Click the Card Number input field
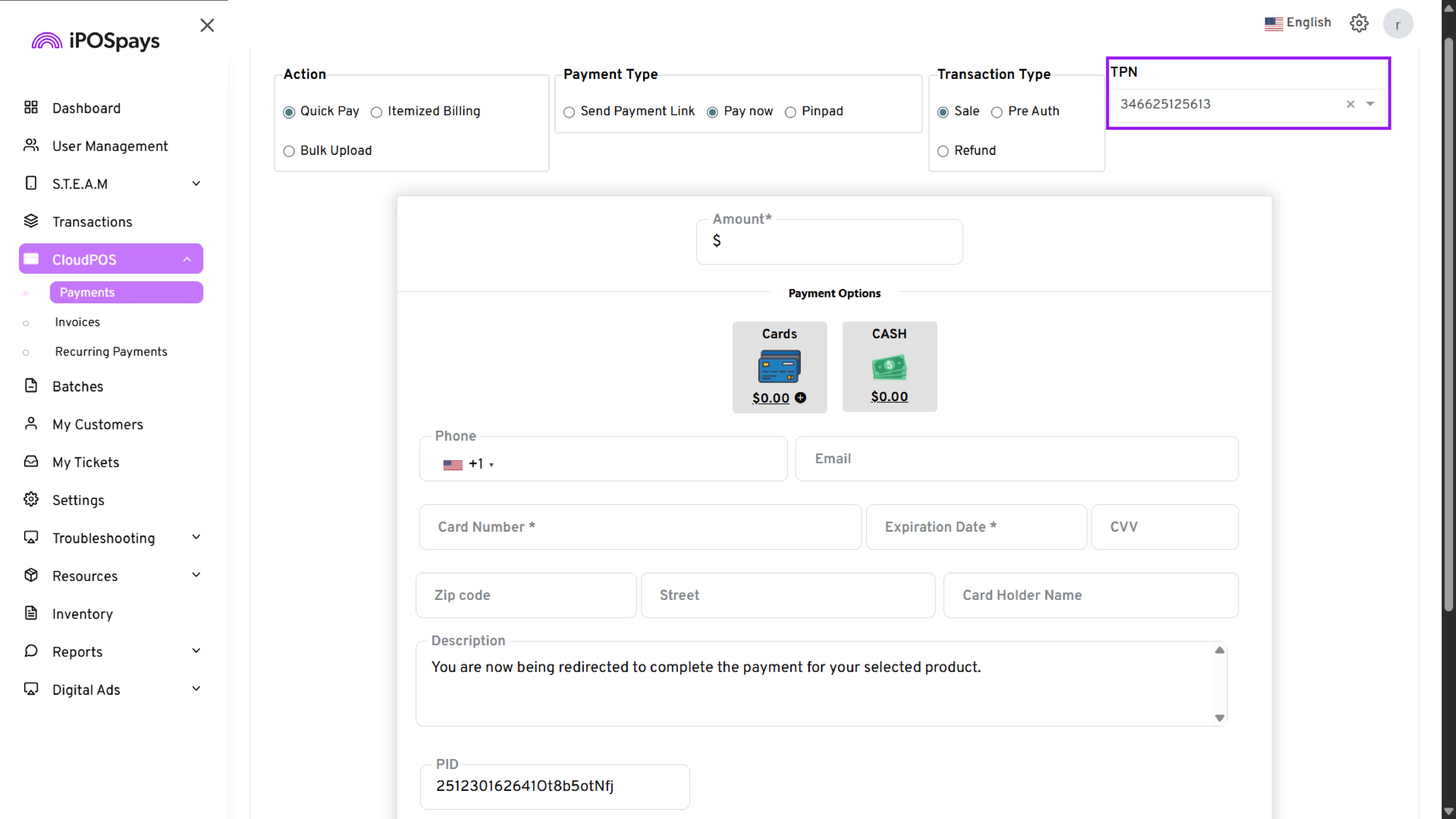Viewport: 1456px width, 819px height. [640, 527]
